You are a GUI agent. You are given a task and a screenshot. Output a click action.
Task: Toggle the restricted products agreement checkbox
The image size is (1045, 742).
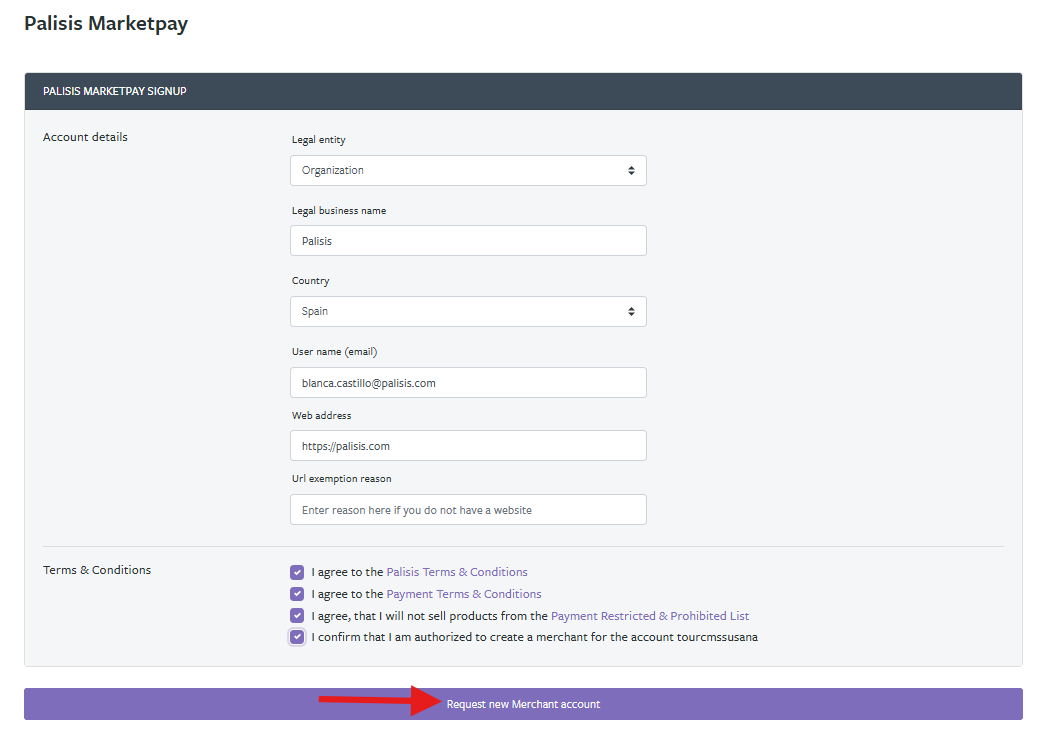(x=297, y=615)
